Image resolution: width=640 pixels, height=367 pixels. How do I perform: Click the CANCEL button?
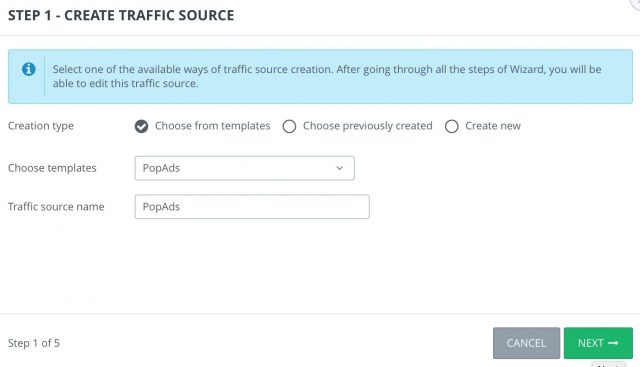click(x=526, y=343)
